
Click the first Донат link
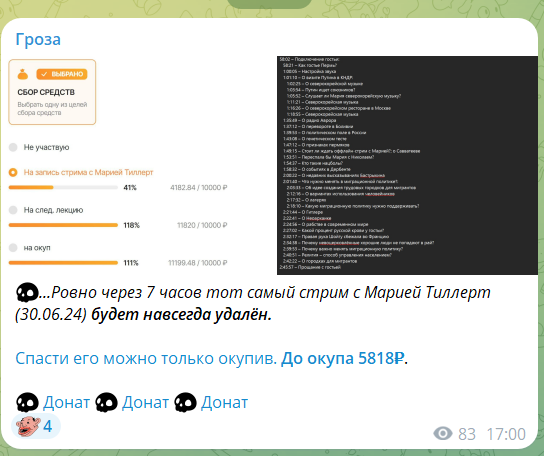tap(66, 402)
